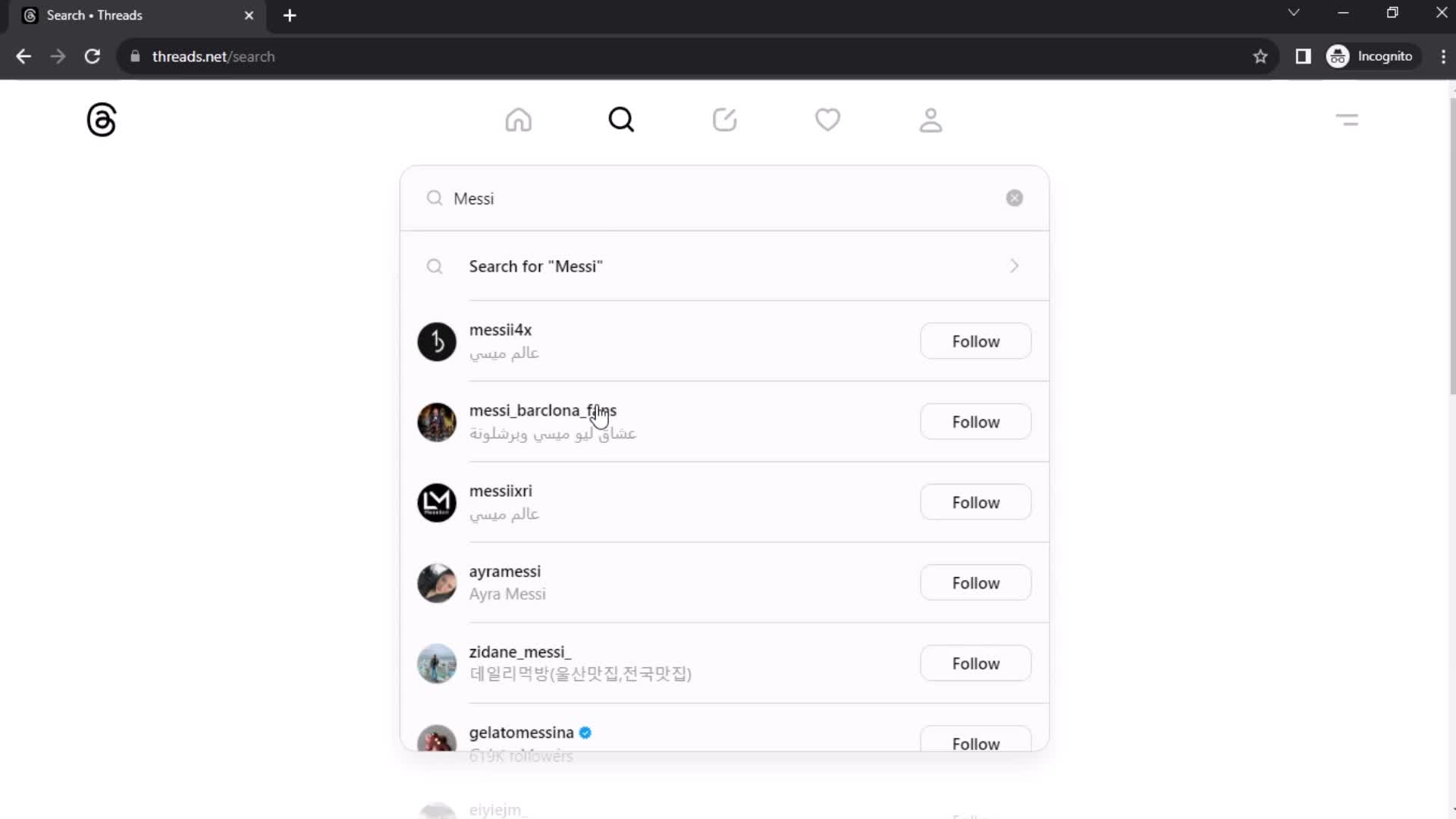Open the Threads search icon
The width and height of the screenshot is (1456, 819).
pos(621,119)
